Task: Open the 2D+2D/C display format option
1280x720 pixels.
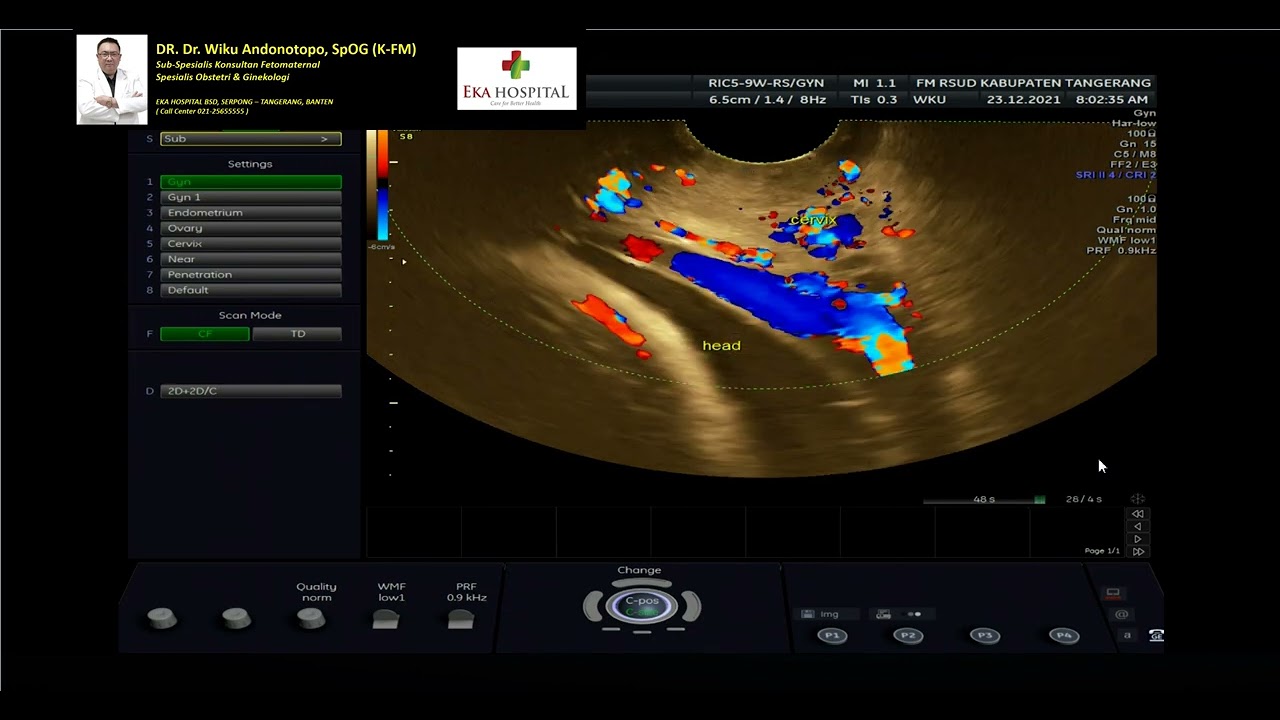Action: click(250, 391)
